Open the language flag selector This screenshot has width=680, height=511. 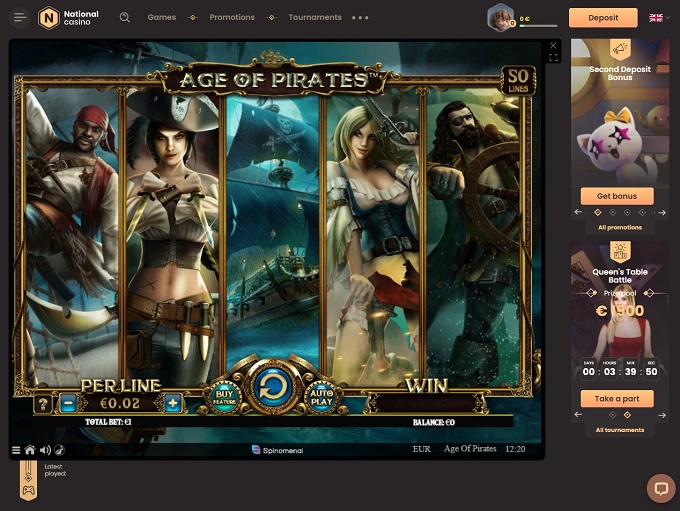656,18
